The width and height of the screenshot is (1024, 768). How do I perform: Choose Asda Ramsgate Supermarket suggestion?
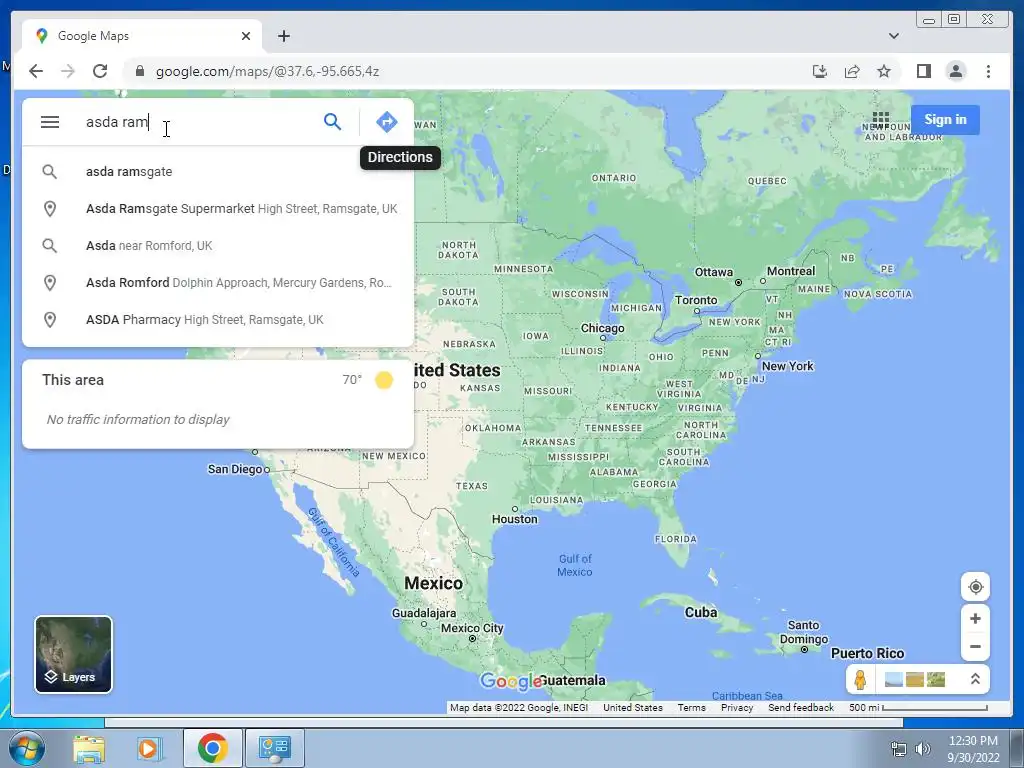(218, 209)
